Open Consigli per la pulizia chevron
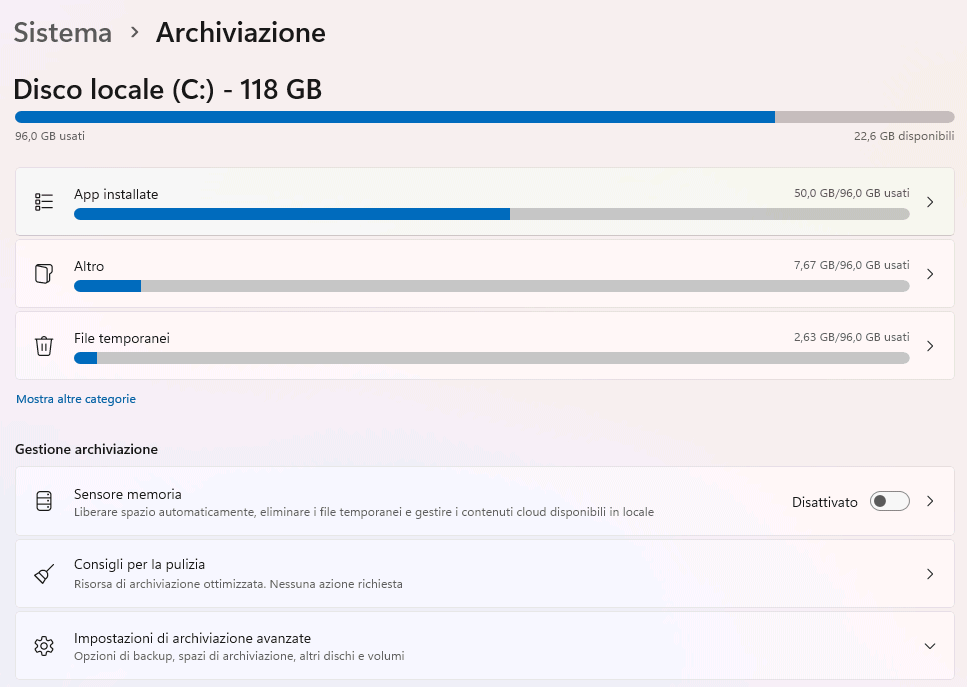This screenshot has height=687, width=967. [x=930, y=574]
